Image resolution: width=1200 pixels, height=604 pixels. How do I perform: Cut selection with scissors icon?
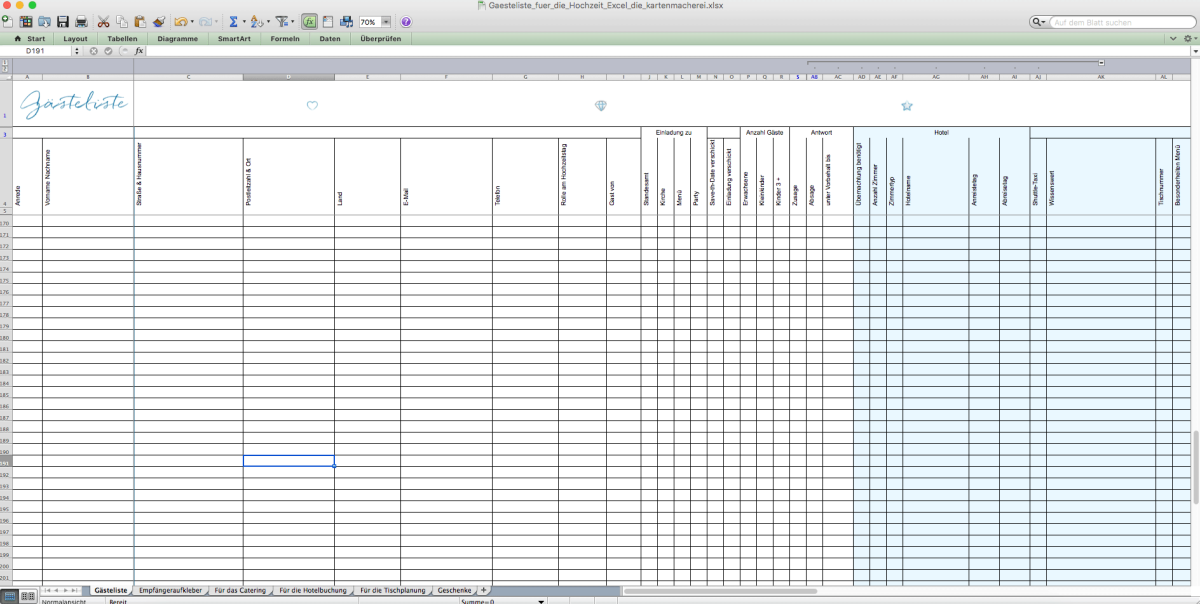[103, 21]
